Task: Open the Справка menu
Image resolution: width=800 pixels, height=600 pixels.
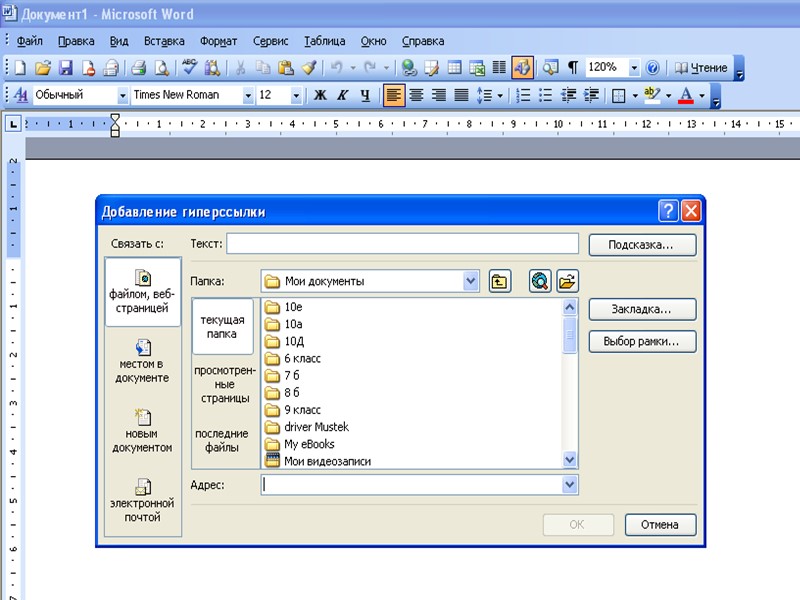Action: (423, 41)
